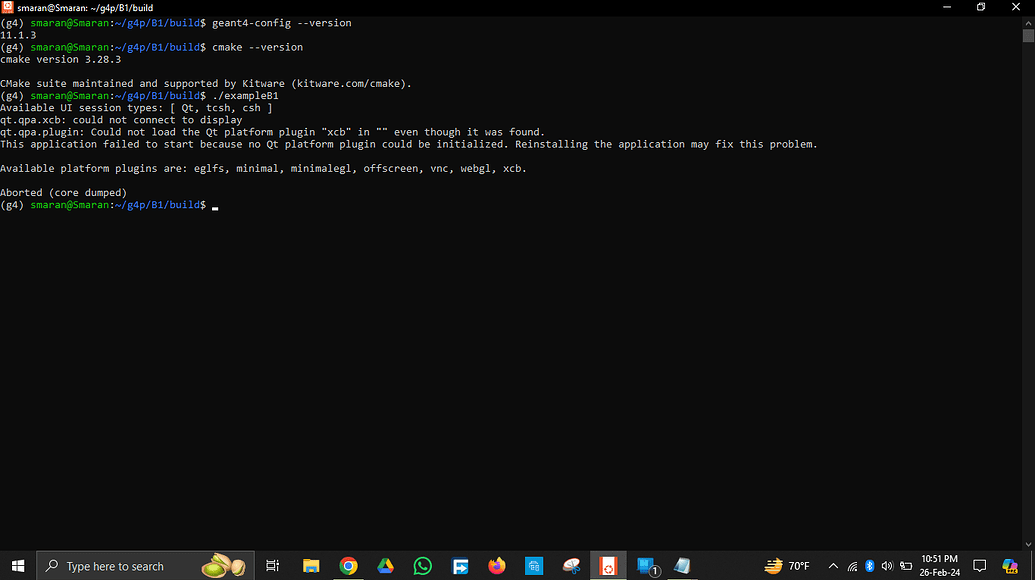Launch WhatsApp from the taskbar
Image resolution: width=1035 pixels, height=580 pixels.
pyautogui.click(x=422, y=565)
